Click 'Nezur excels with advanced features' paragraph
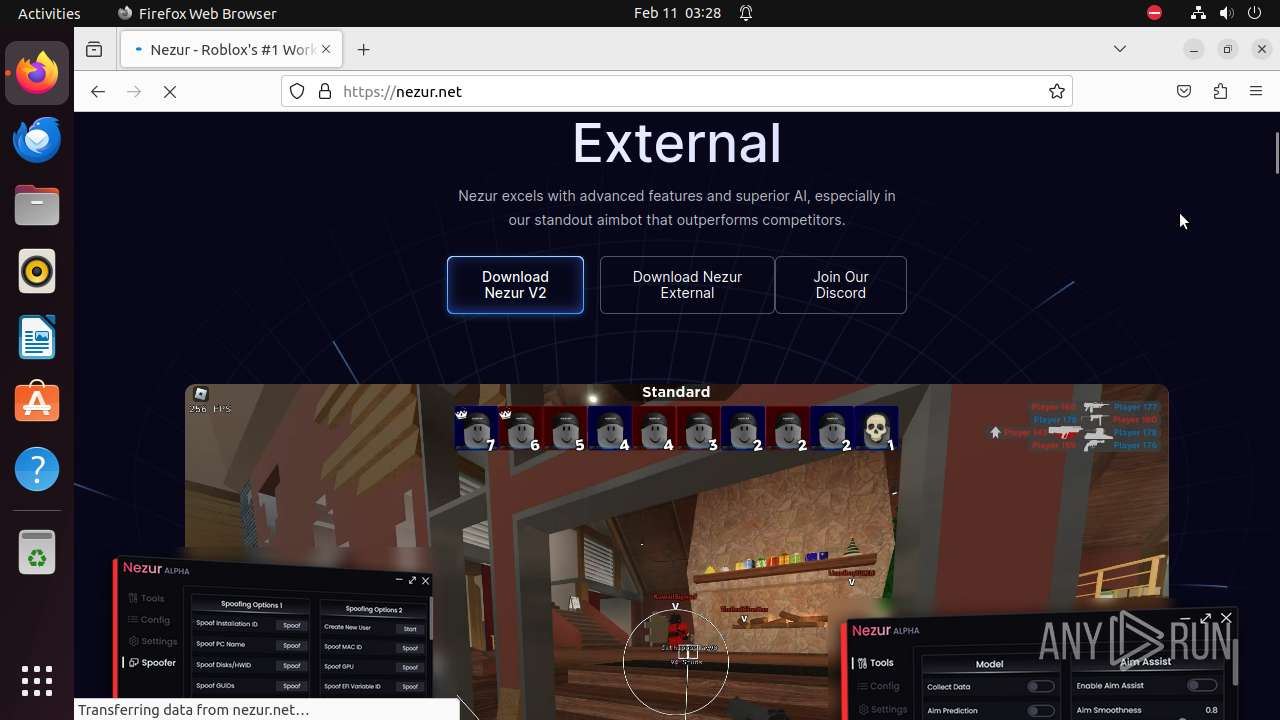The width and height of the screenshot is (1280, 720). click(677, 208)
